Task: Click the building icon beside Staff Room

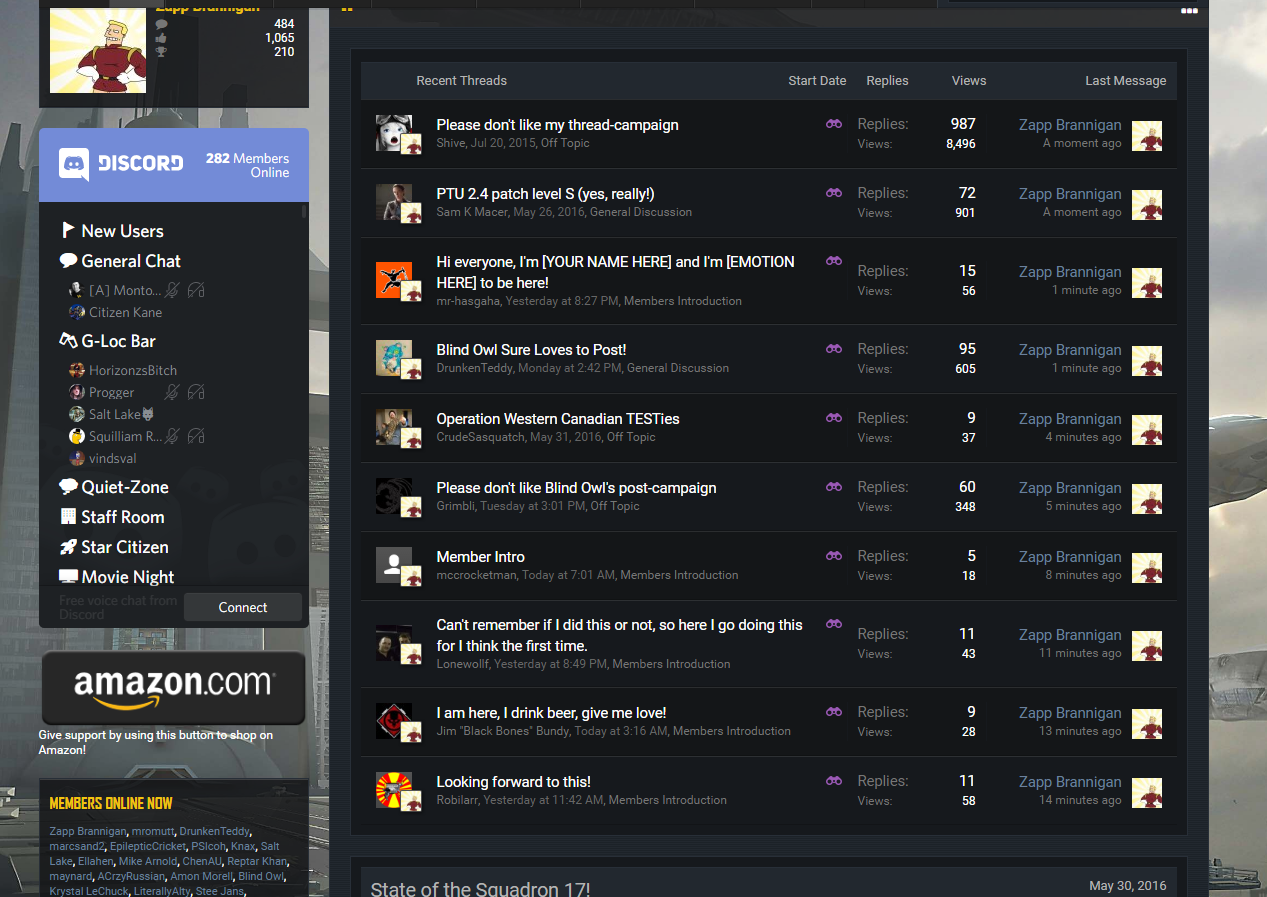Action: (x=68, y=517)
